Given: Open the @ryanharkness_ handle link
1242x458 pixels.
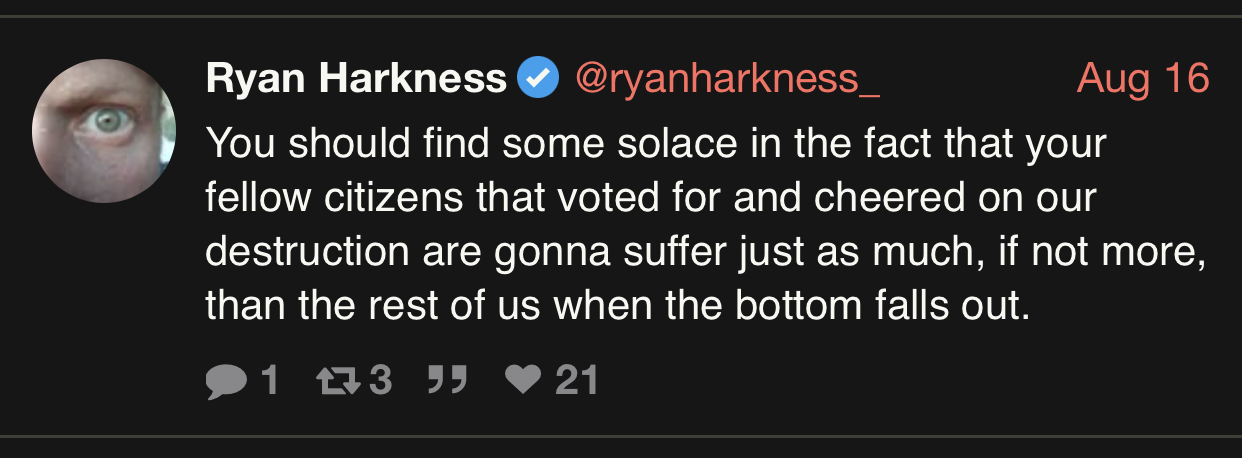Looking at the screenshot, I should [726, 78].
